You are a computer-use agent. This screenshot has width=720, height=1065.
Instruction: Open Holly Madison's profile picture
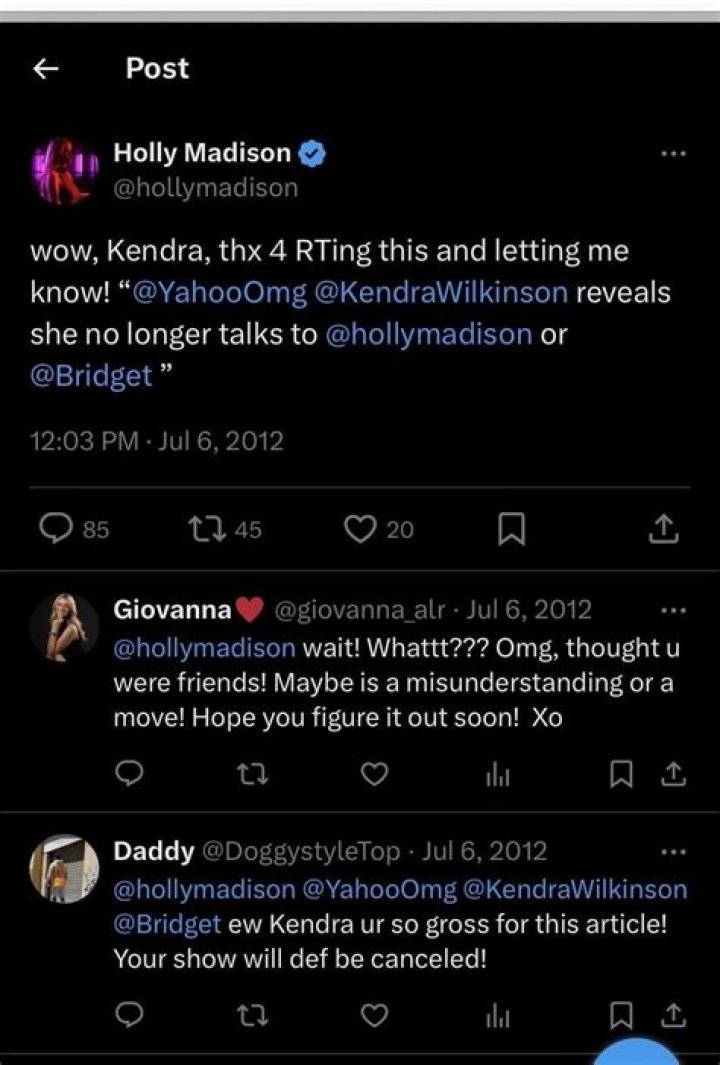pos(64,170)
